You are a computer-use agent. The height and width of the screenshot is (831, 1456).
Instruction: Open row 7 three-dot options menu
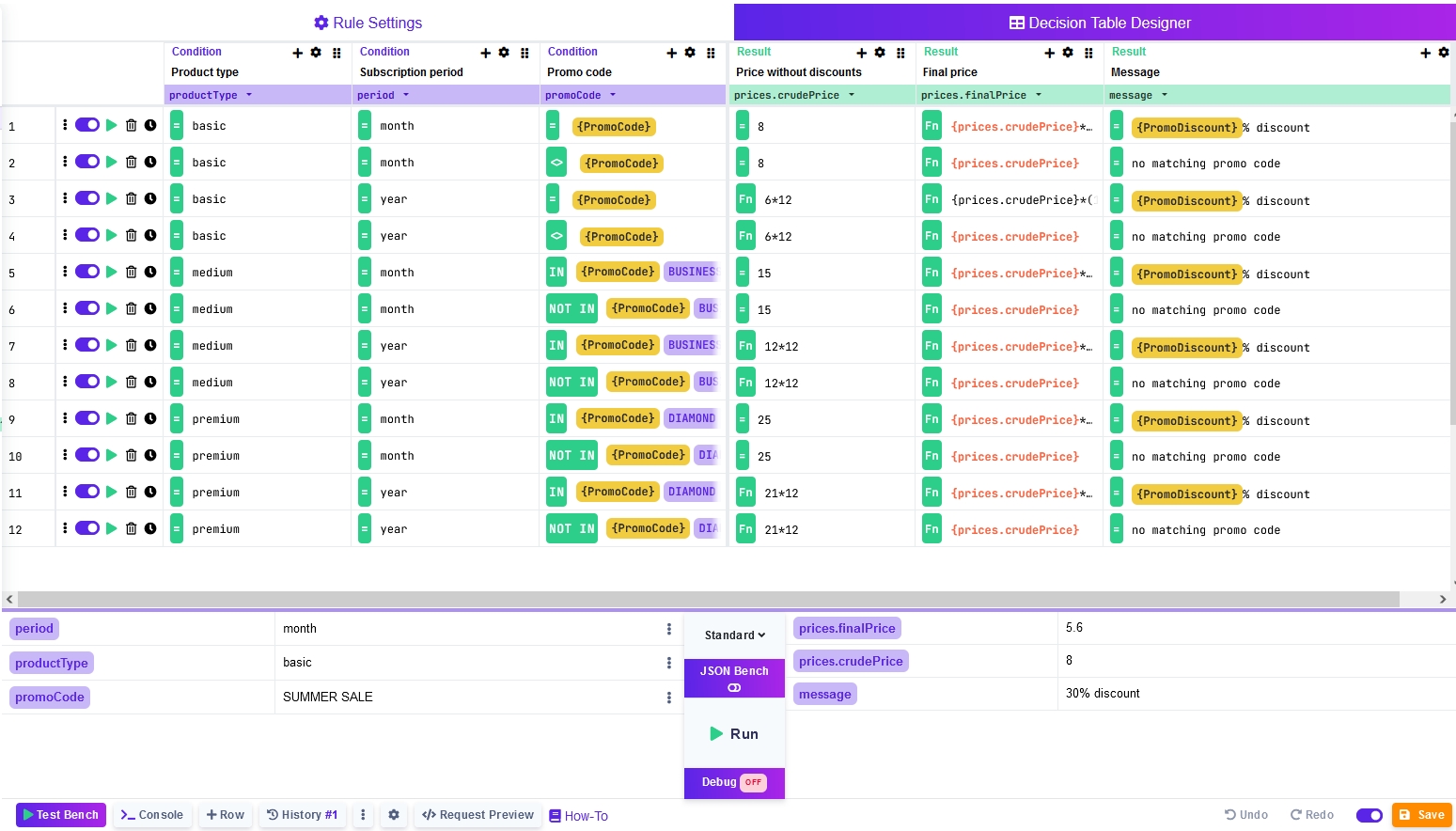point(65,345)
